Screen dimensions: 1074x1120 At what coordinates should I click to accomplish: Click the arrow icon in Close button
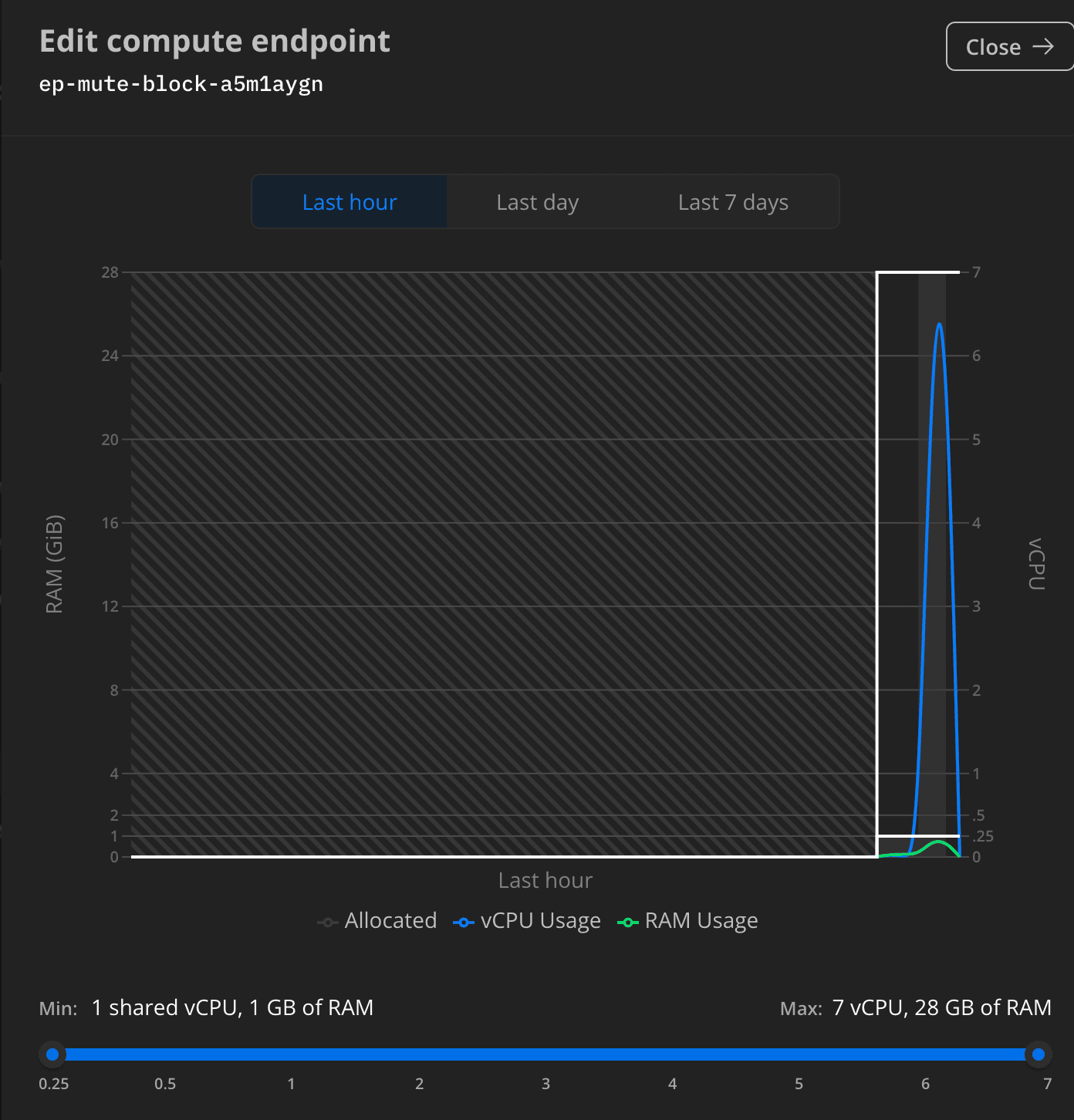click(1043, 47)
